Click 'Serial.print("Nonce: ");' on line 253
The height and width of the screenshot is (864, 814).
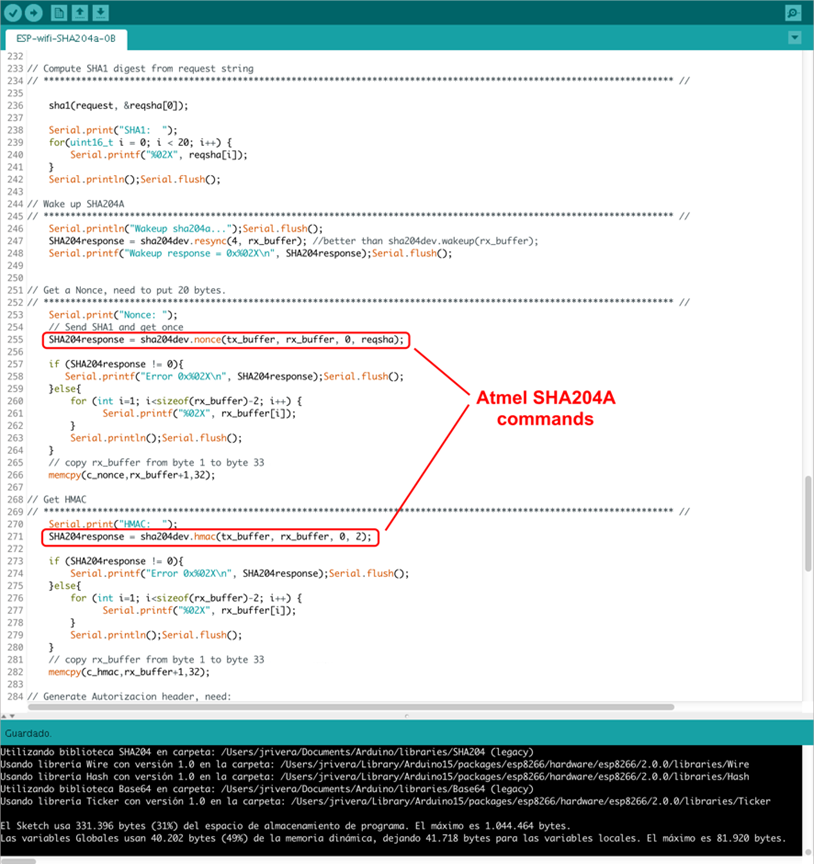(113, 315)
